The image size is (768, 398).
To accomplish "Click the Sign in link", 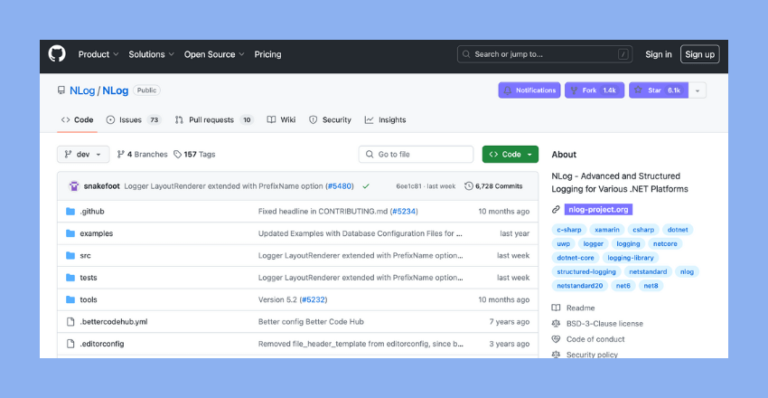I will pyautogui.click(x=658, y=54).
